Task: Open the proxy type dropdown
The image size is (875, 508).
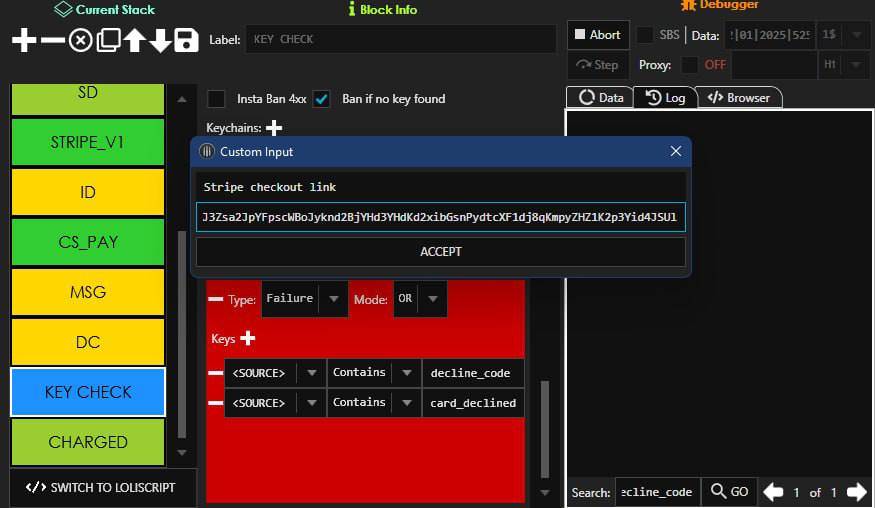Action: click(x=857, y=65)
